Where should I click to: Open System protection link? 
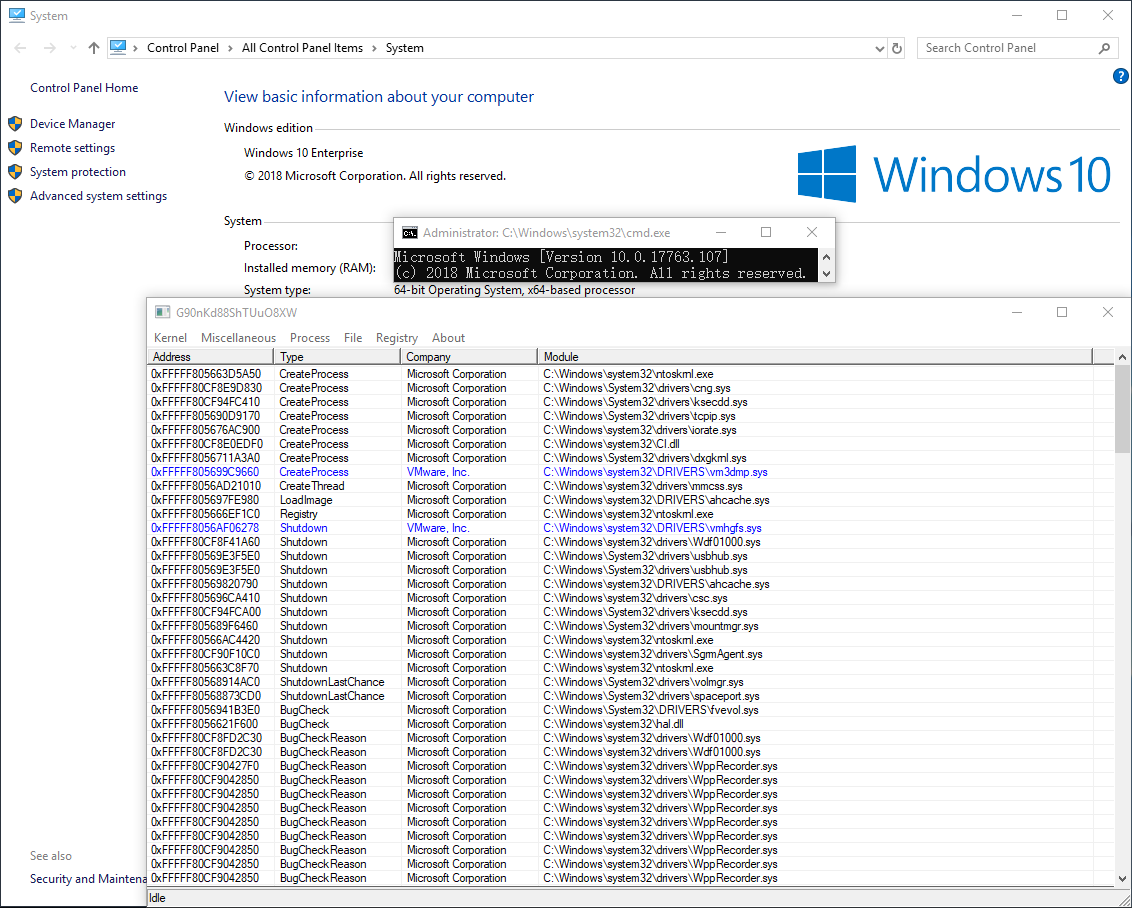click(77, 172)
